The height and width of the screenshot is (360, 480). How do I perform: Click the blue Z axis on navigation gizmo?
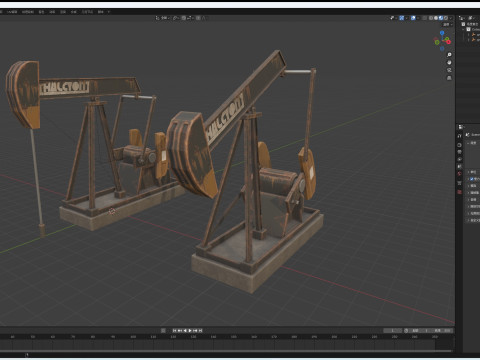tap(442, 33)
